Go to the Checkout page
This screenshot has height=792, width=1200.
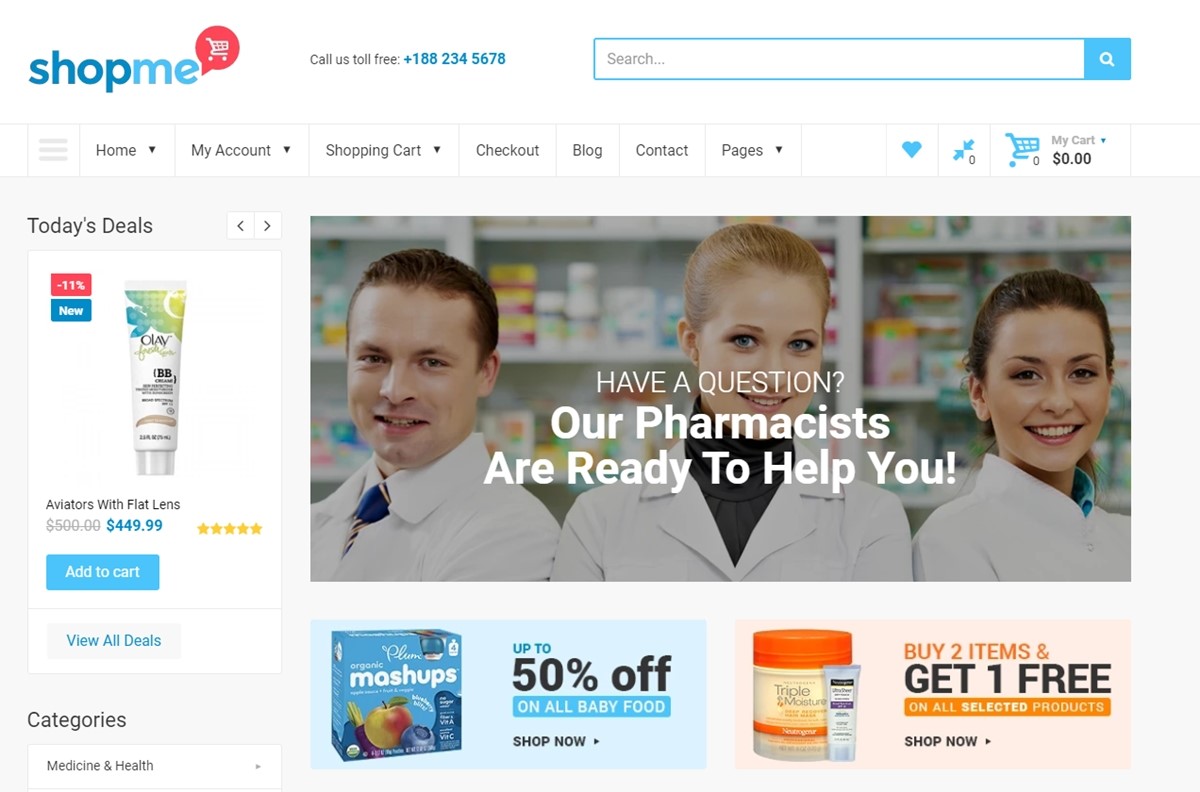(x=507, y=150)
